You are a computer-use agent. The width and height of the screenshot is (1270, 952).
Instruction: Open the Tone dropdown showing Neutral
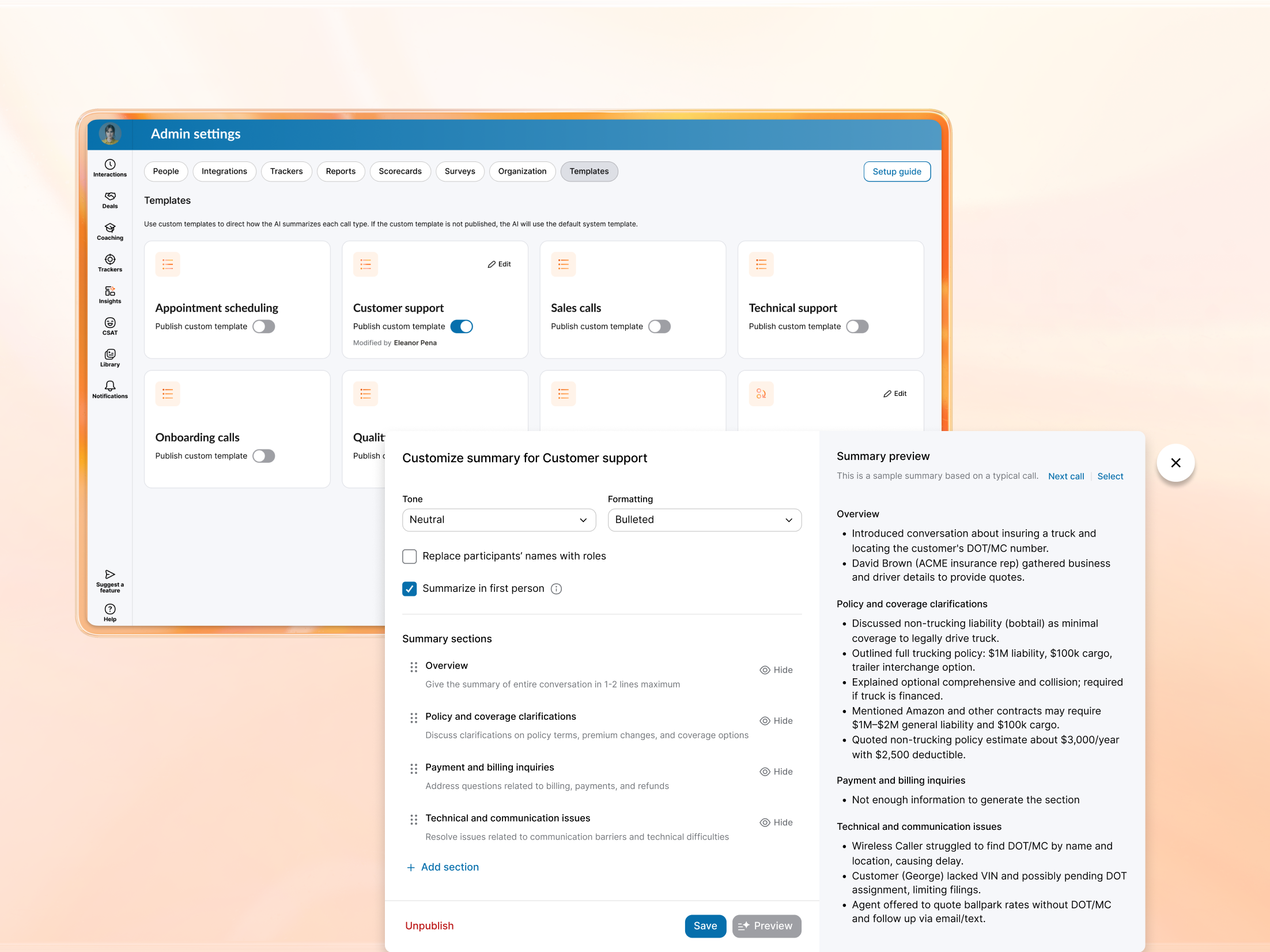pos(498,520)
